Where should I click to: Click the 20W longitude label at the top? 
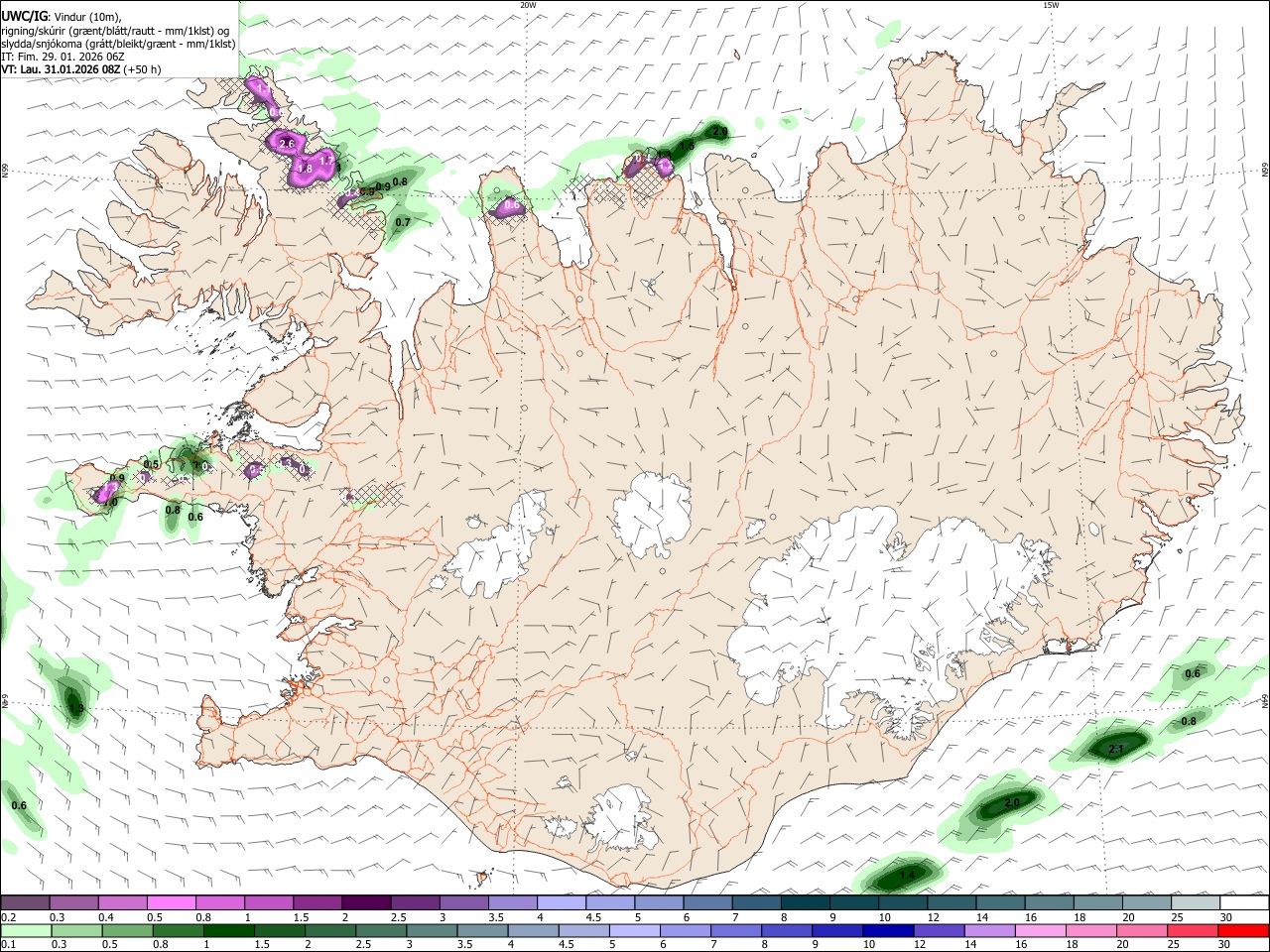point(528,5)
